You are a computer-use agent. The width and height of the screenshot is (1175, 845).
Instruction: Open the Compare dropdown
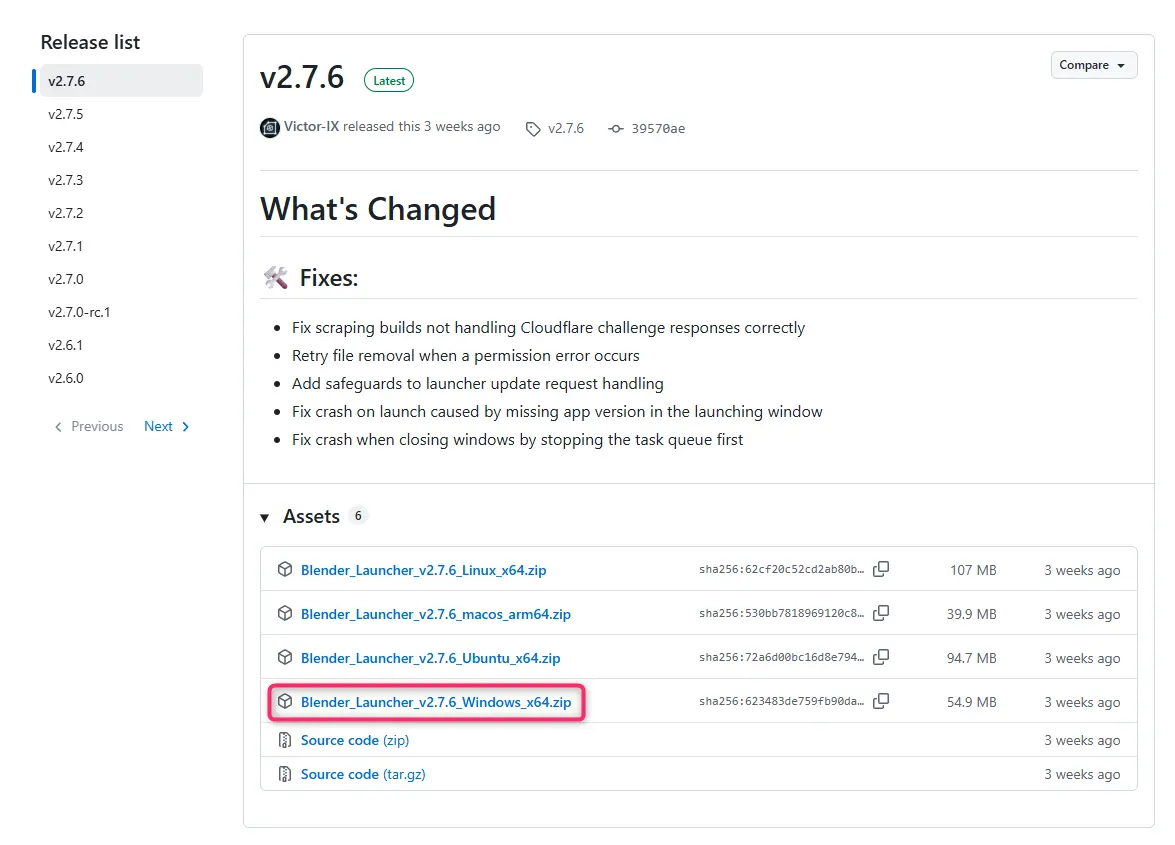click(x=1093, y=65)
